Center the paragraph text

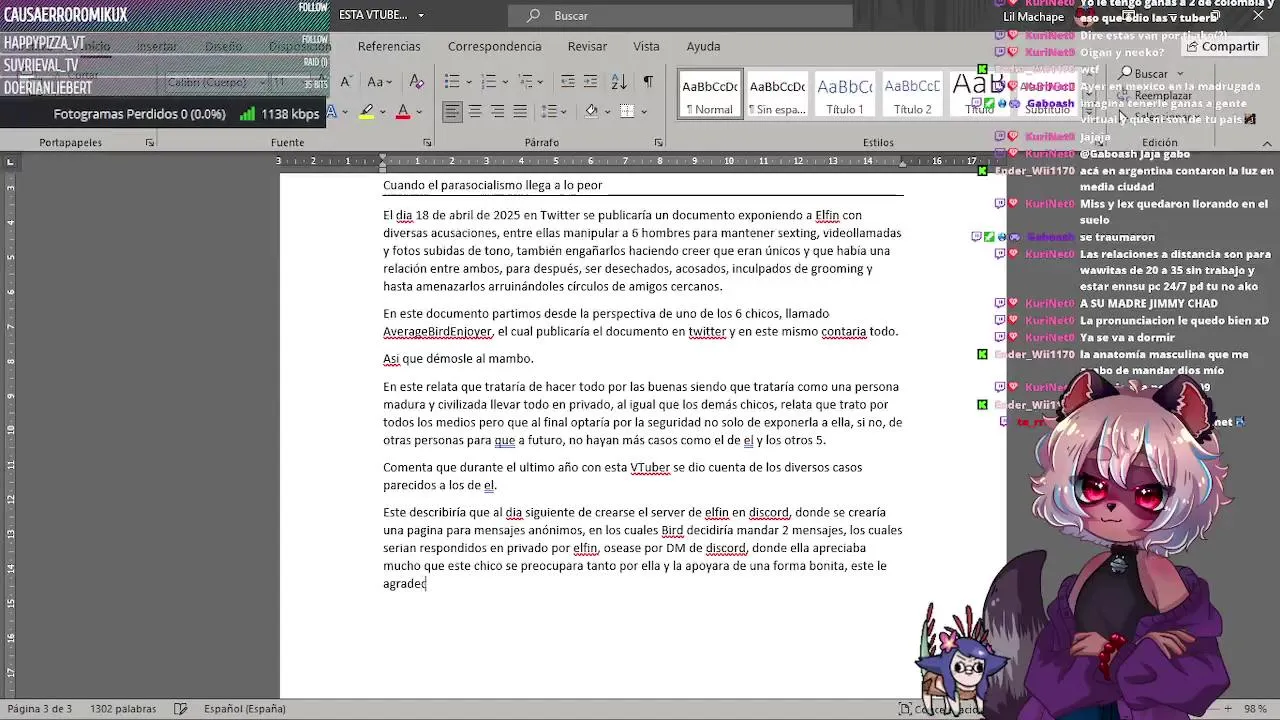tap(475, 111)
